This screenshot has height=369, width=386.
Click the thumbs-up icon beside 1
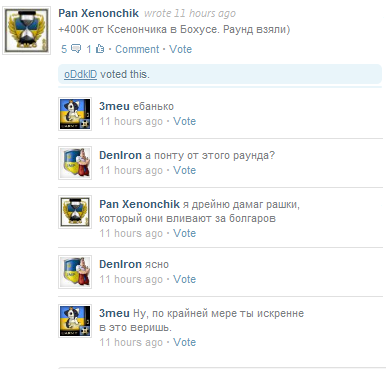pos(100,49)
